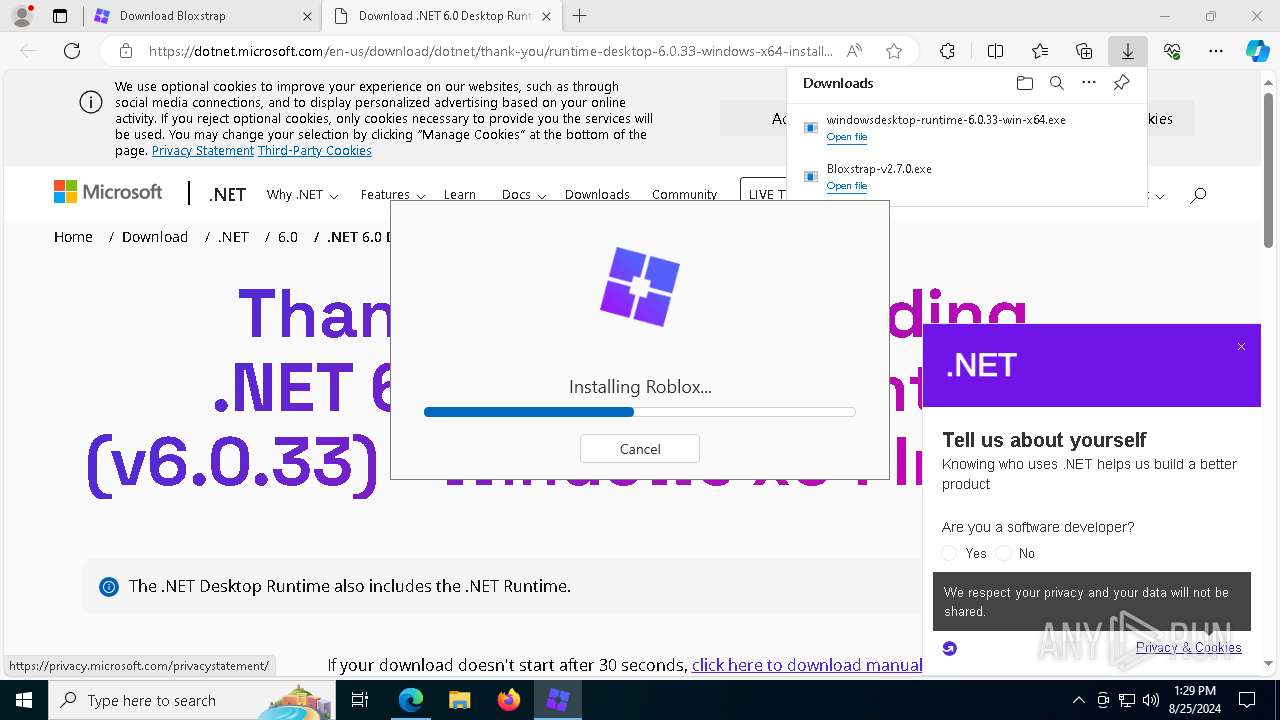1280x720 pixels.
Task: Click the Bloxstrap taskbar icon
Action: coord(558,700)
